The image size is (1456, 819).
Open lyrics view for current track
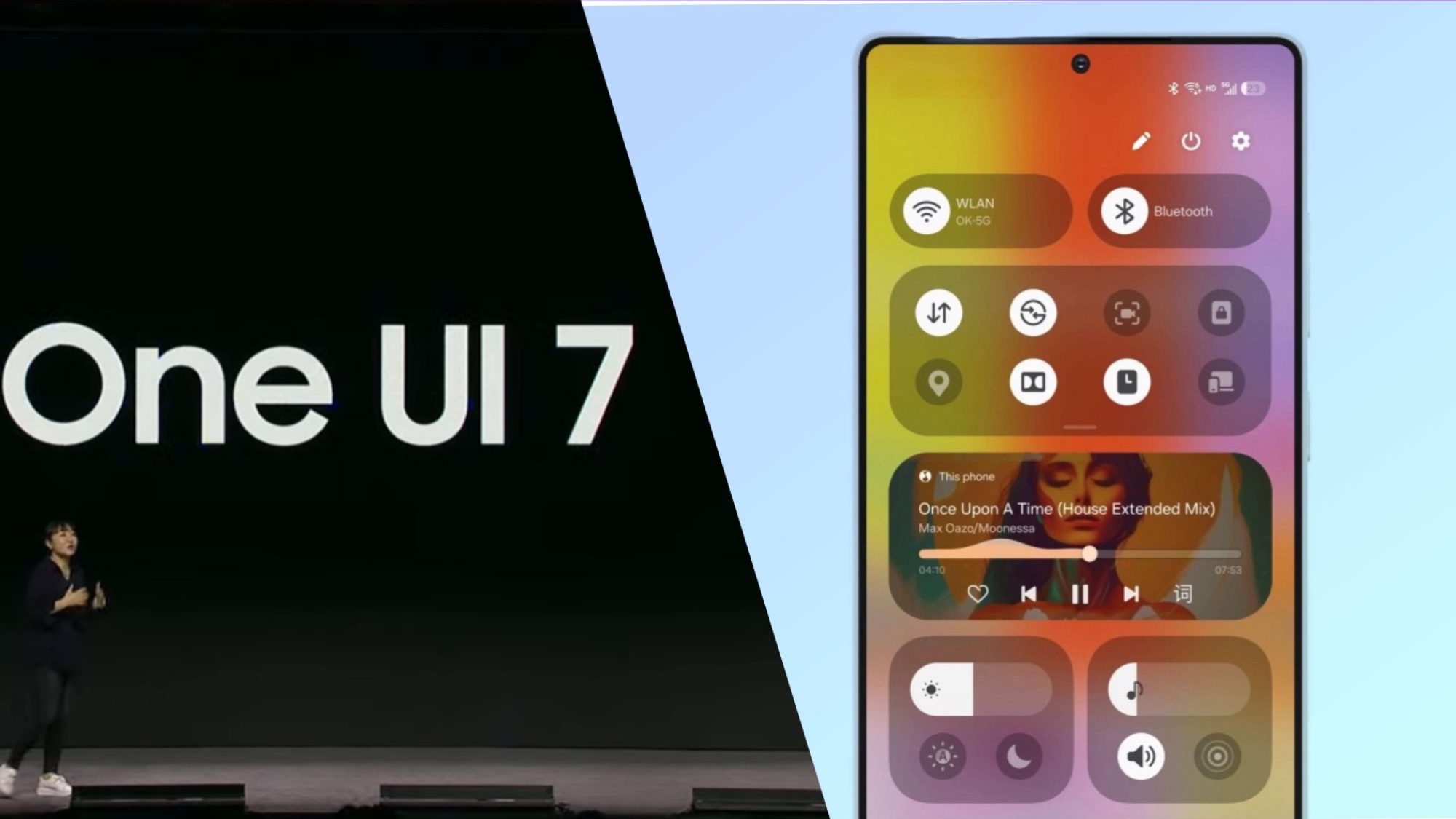[1180, 594]
